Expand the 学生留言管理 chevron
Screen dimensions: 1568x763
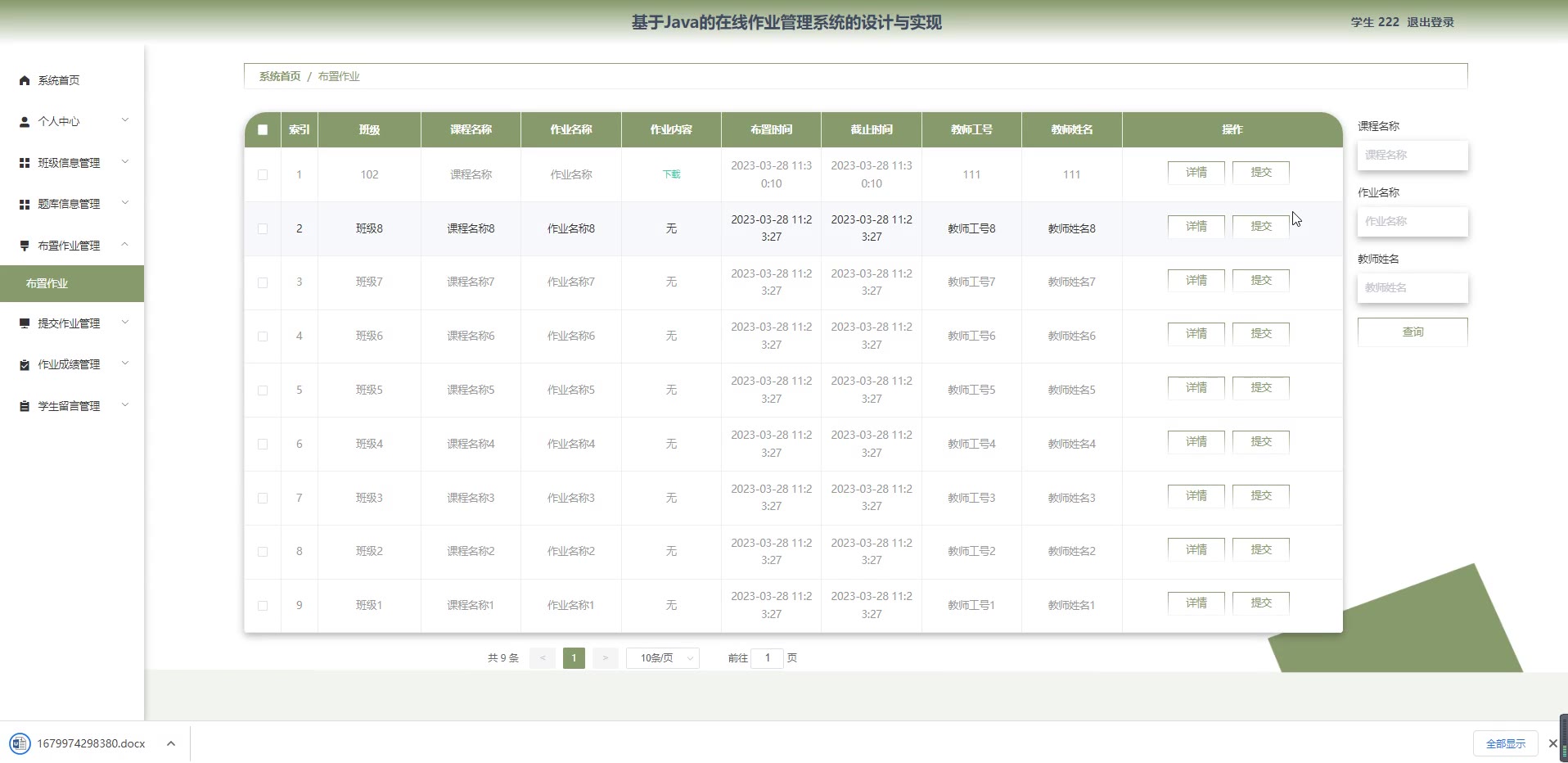pos(125,404)
